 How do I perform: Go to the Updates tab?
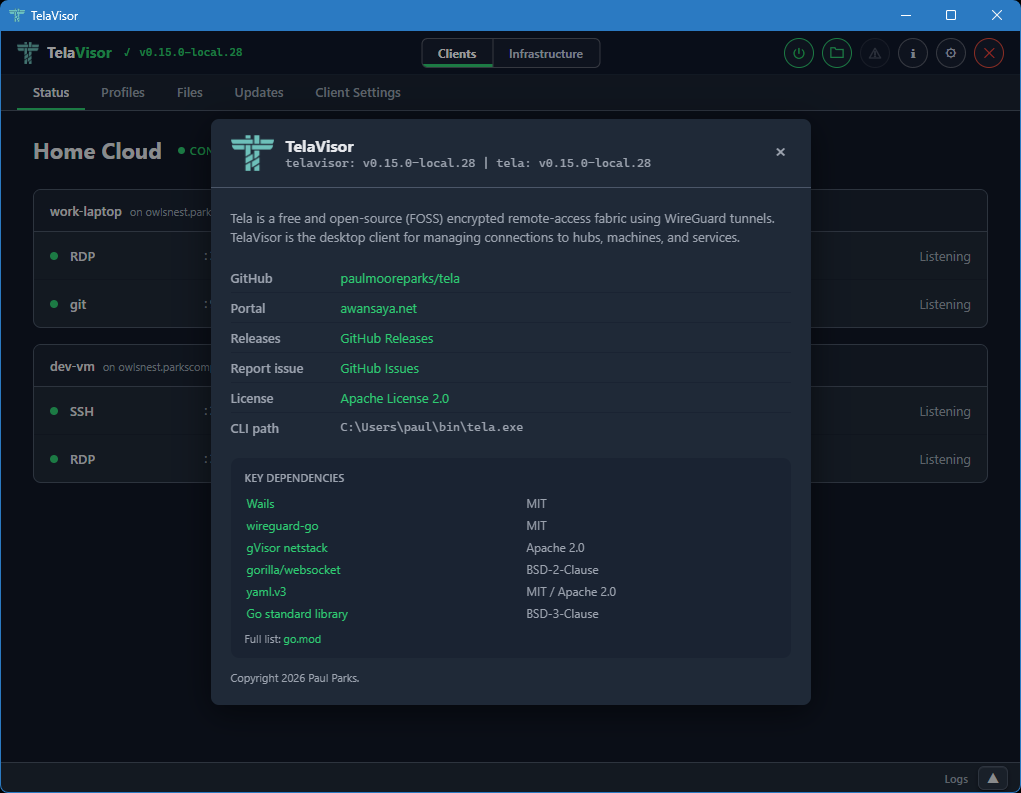(x=259, y=92)
